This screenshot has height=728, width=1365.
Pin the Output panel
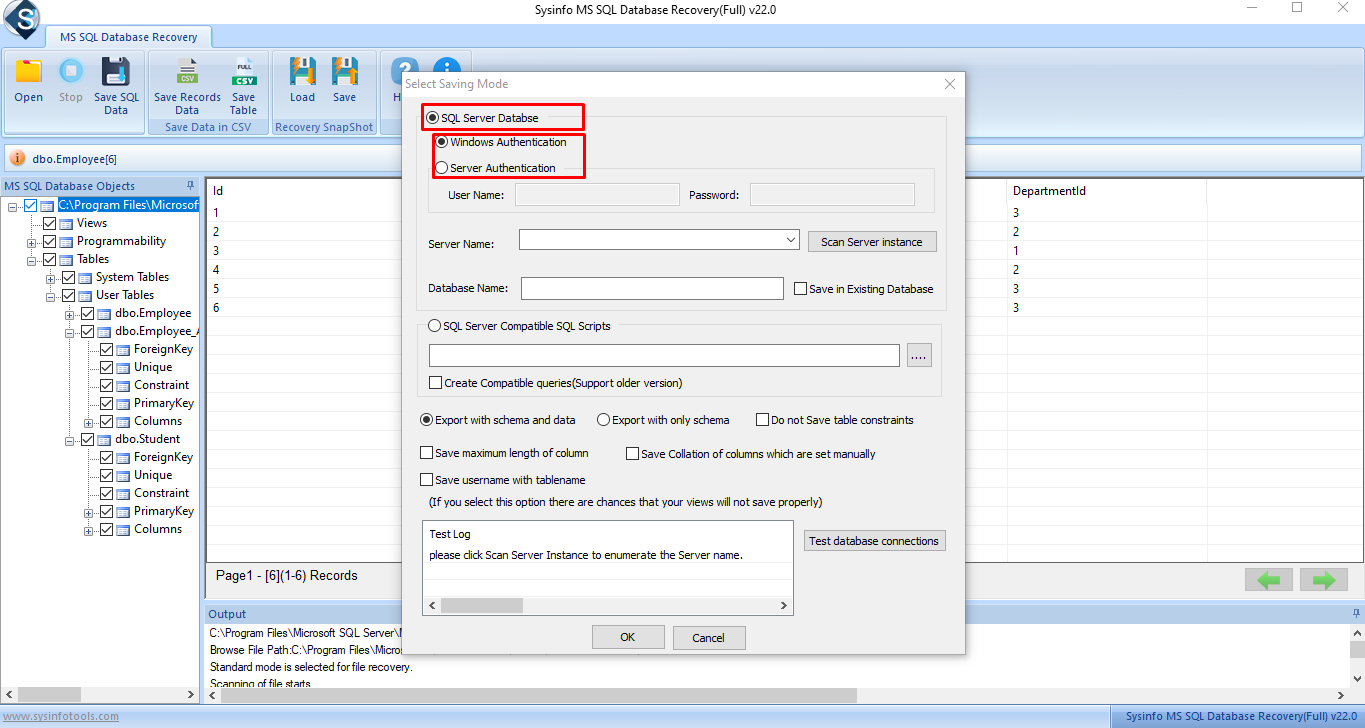tap(1355, 613)
